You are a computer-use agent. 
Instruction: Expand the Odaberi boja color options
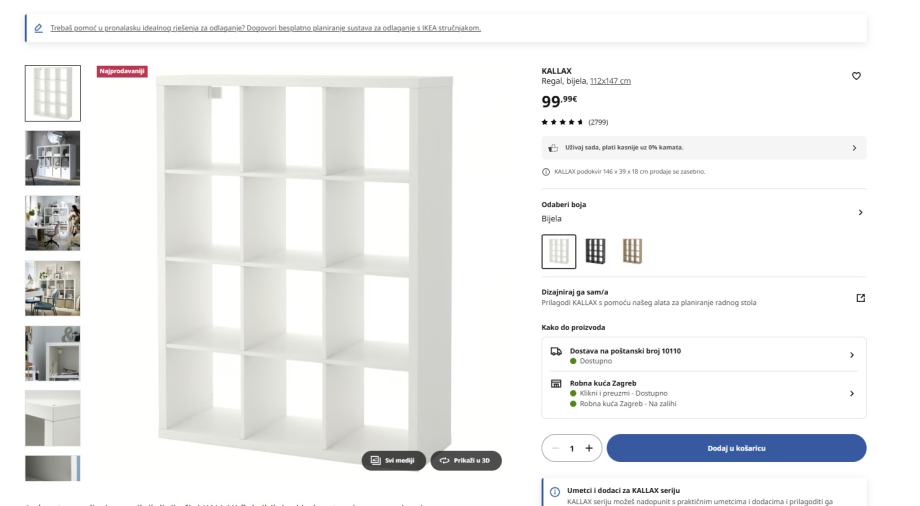[x=859, y=213]
